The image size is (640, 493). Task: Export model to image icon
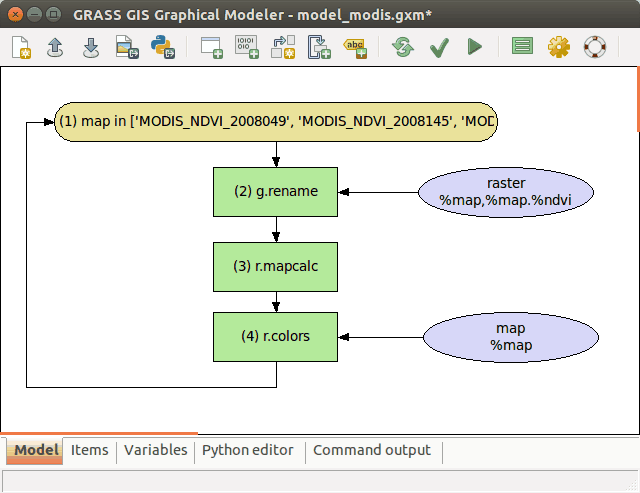click(125, 47)
